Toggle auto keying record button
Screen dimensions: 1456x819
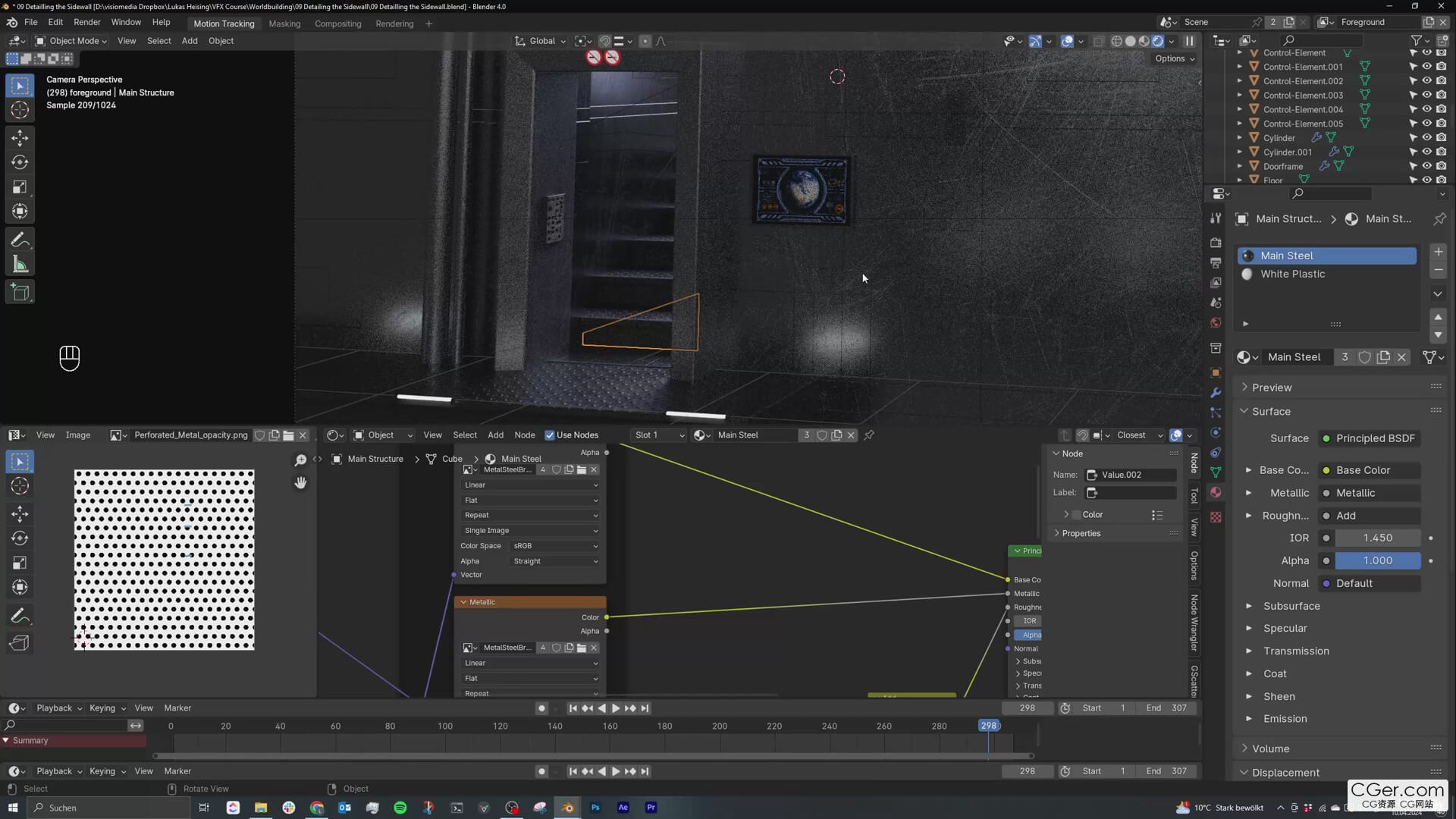tap(541, 708)
